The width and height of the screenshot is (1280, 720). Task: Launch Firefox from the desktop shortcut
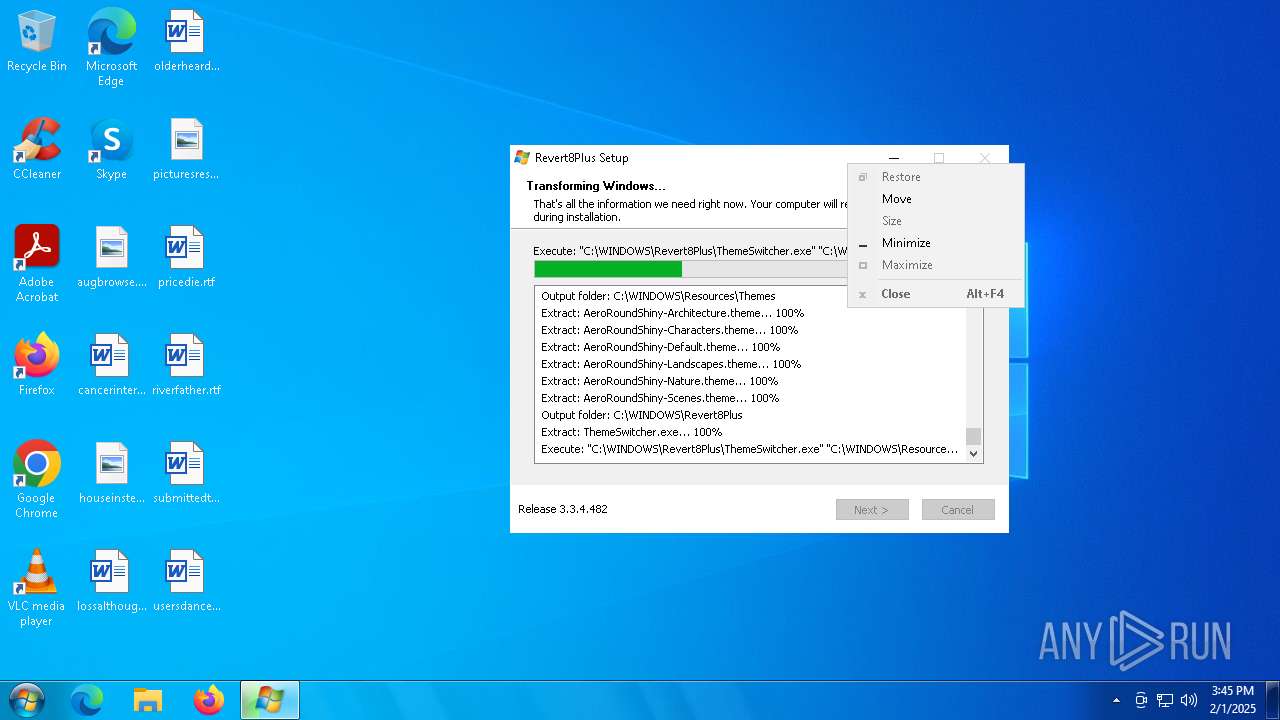(37, 366)
